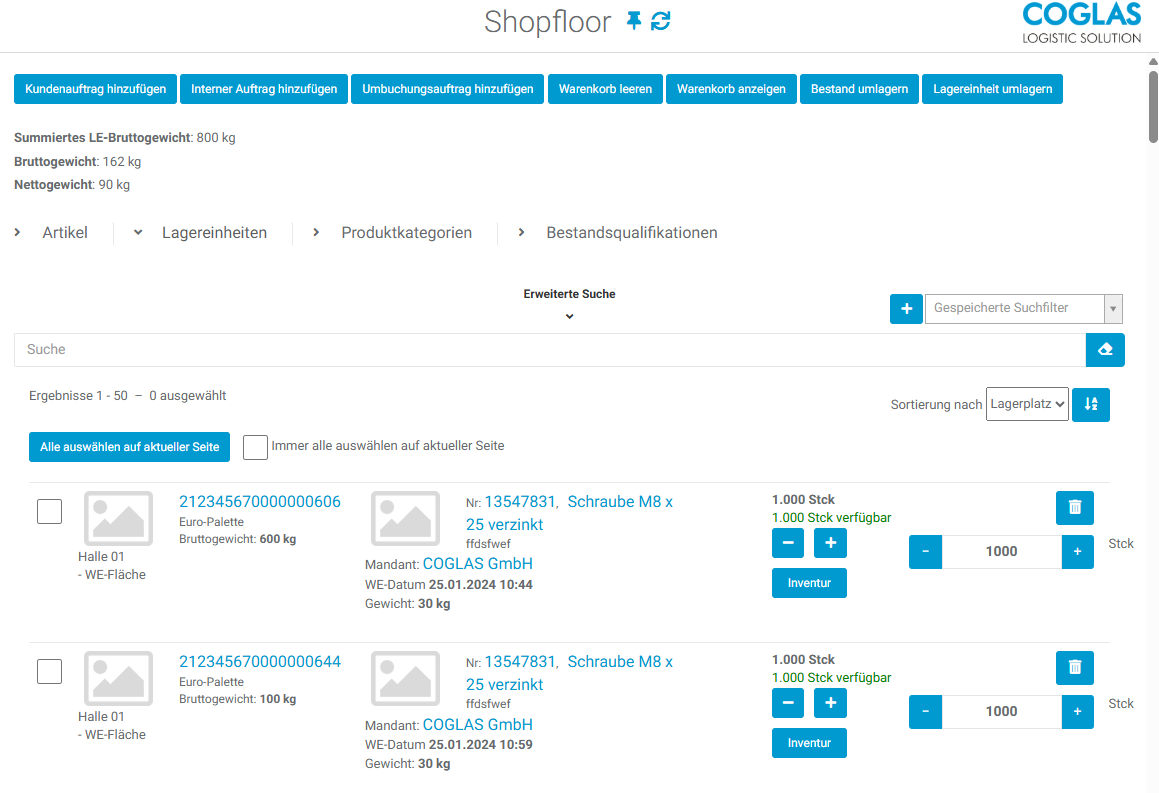Toggle sort direction with the A-Z icon
The height and width of the screenshot is (793, 1159).
[x=1091, y=405]
